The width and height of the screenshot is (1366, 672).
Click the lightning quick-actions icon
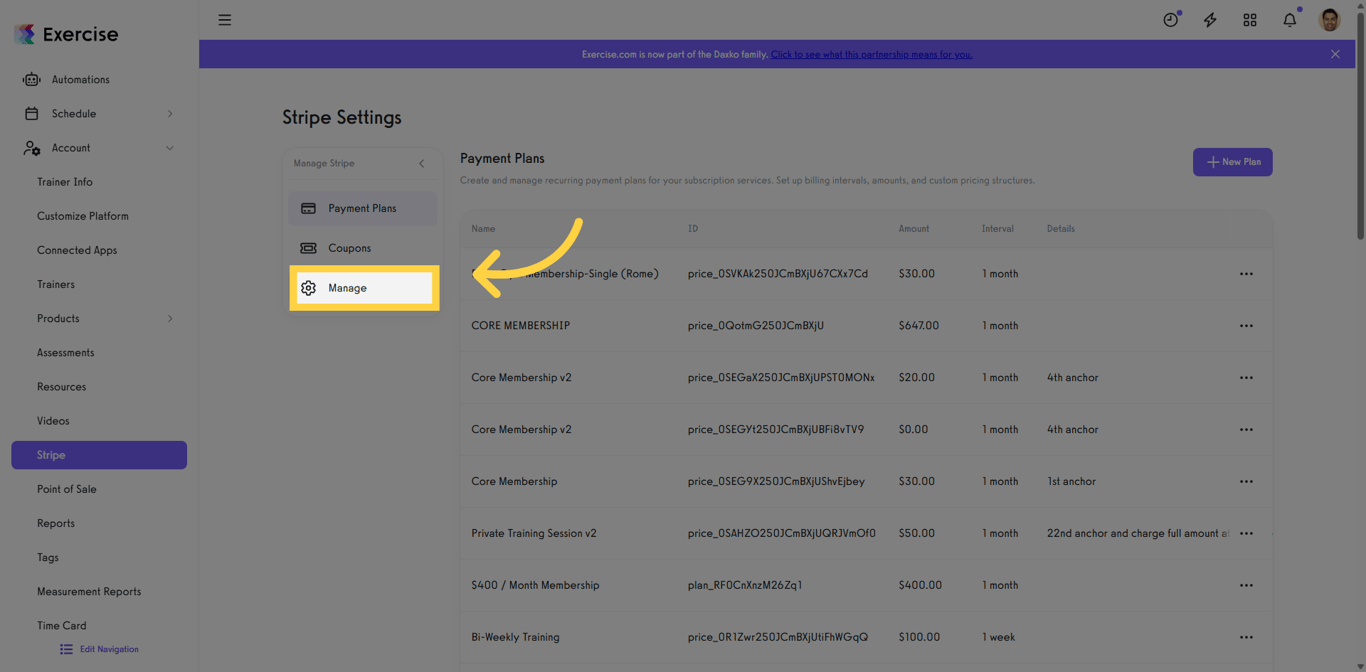point(1210,19)
